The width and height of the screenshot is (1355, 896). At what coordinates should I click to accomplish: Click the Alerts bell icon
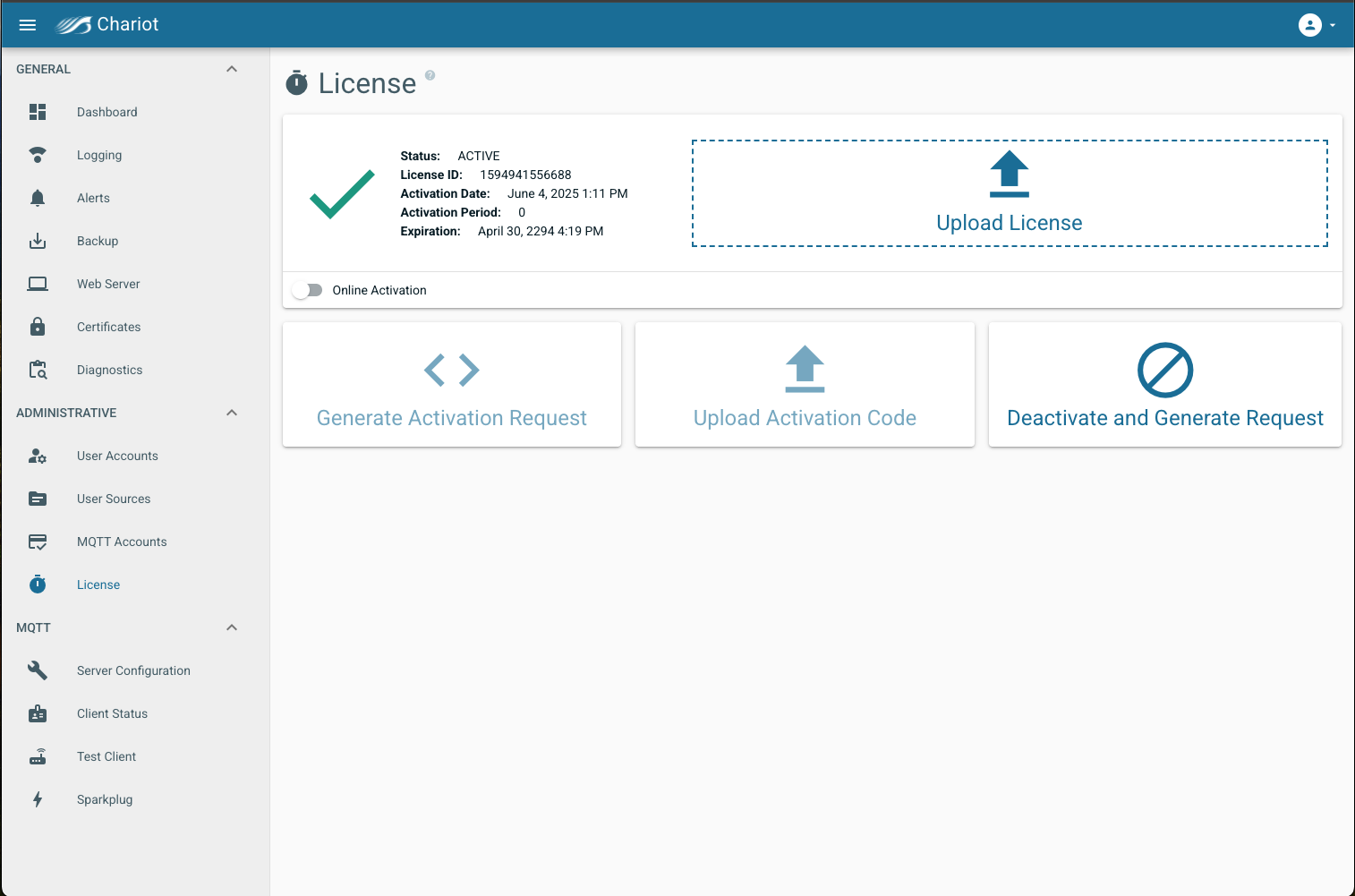coord(38,198)
